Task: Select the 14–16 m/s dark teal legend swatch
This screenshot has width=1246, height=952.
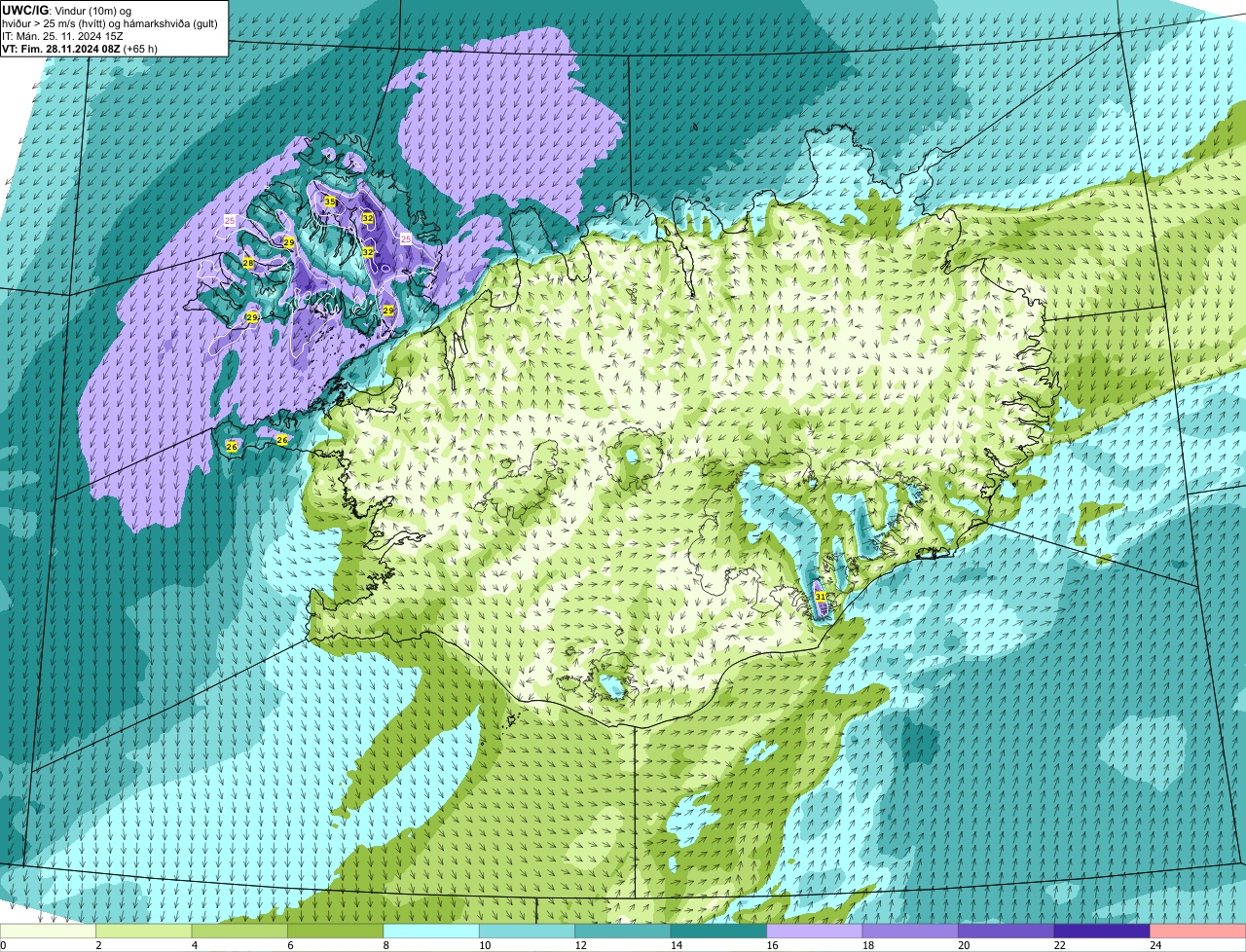Action: [719, 932]
